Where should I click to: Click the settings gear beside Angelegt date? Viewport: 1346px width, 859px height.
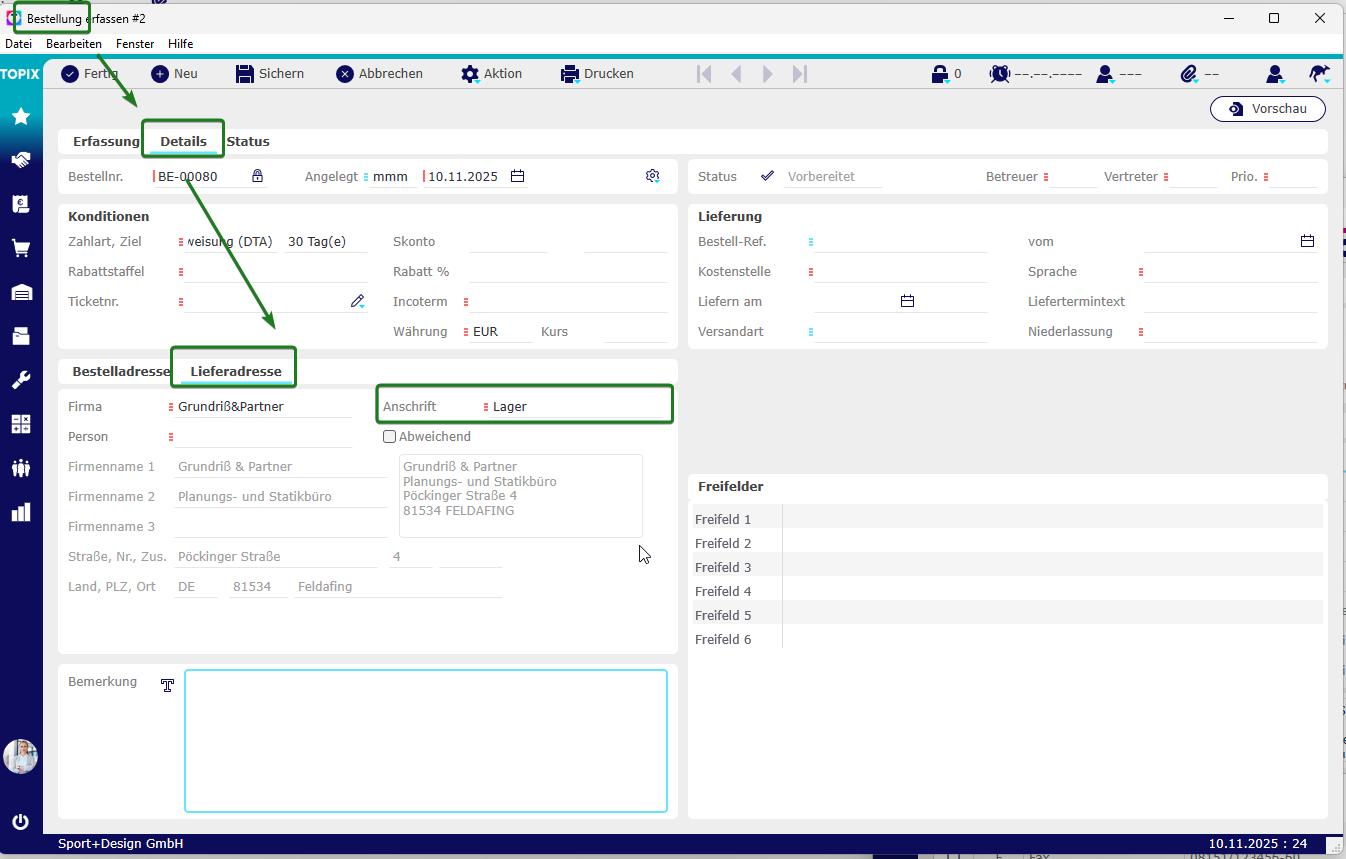[653, 176]
